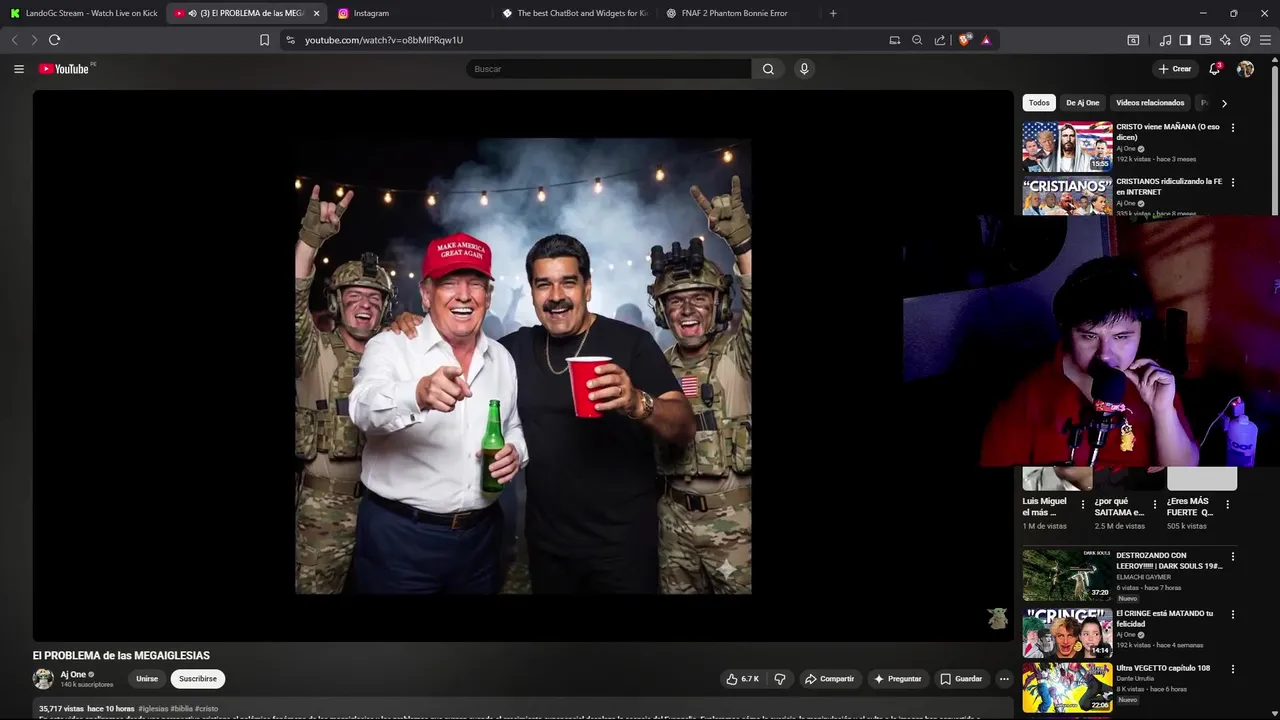Open options for CRISTO viene MAÑANA video
Viewport: 1280px width, 720px height.
tap(1232, 128)
